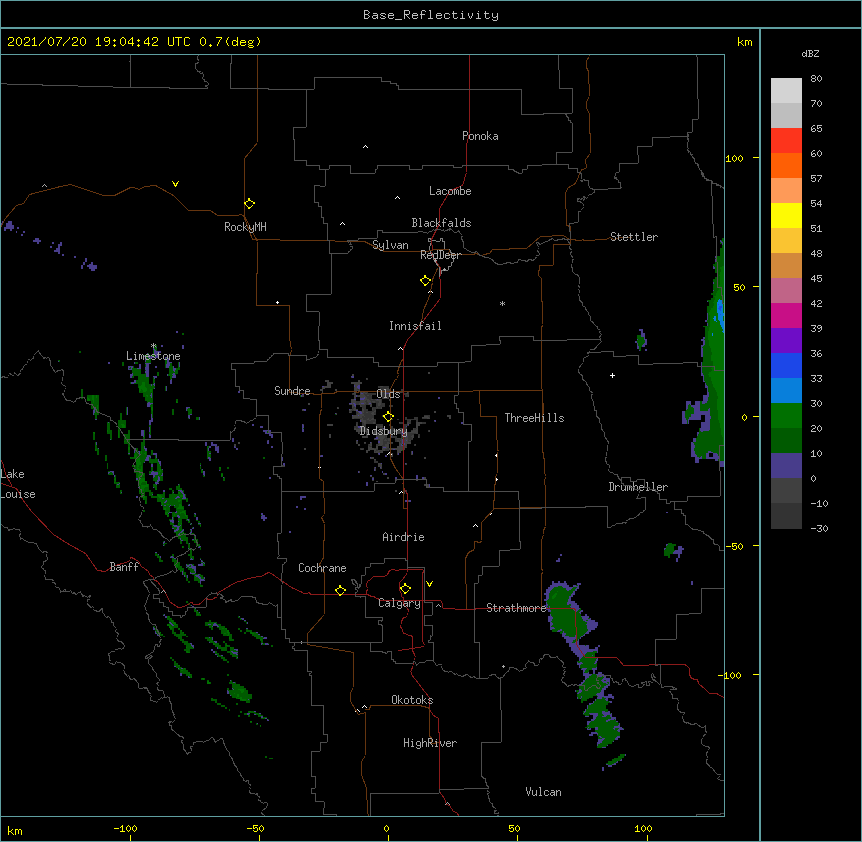This screenshot has height=842, width=862.
Task: Click the yellow v marker northeast of Calgary
Action: (429, 584)
